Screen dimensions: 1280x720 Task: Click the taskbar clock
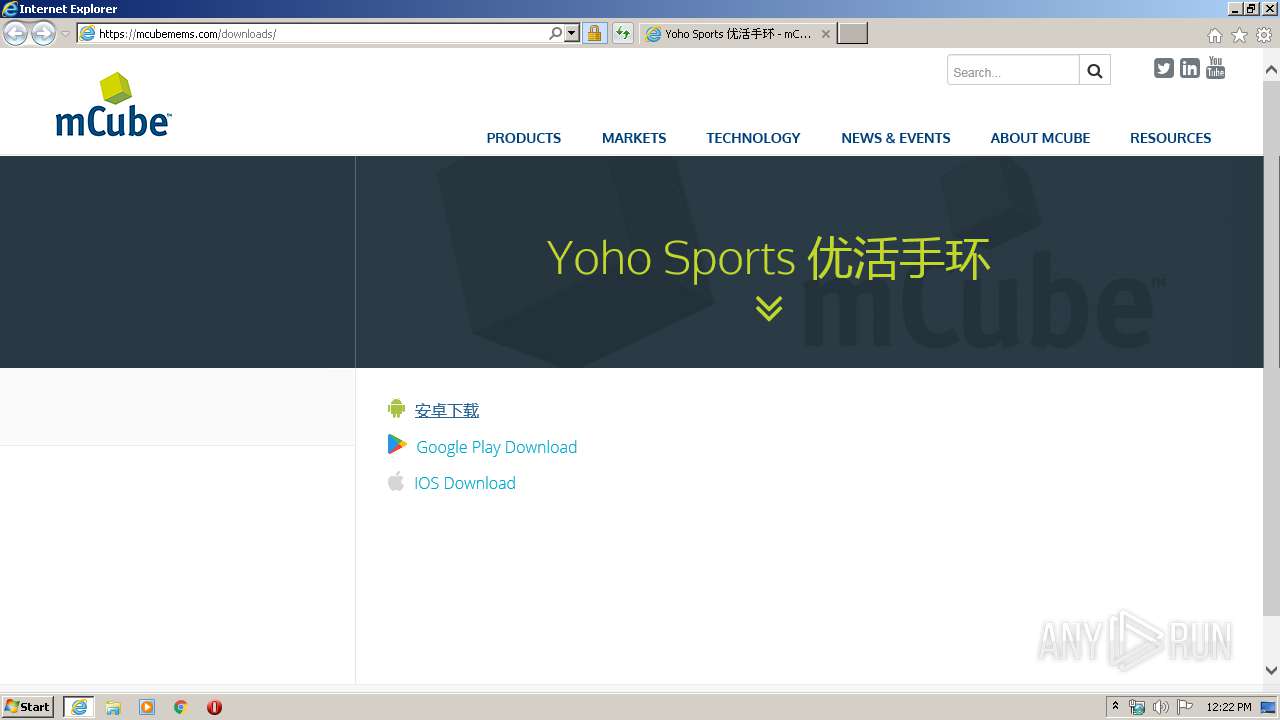point(1229,707)
